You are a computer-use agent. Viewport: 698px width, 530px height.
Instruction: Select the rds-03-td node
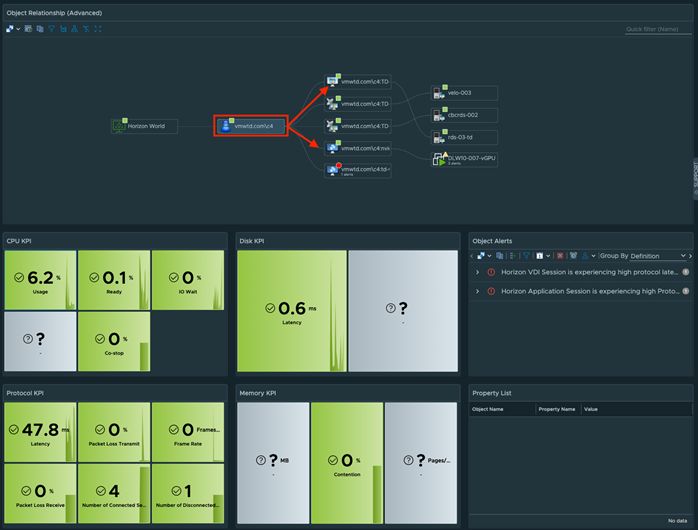[x=464, y=137]
